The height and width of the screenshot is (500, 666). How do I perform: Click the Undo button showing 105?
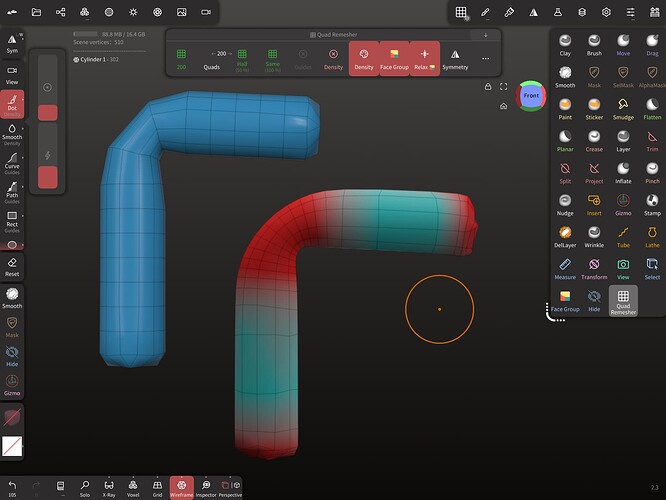click(x=12, y=488)
